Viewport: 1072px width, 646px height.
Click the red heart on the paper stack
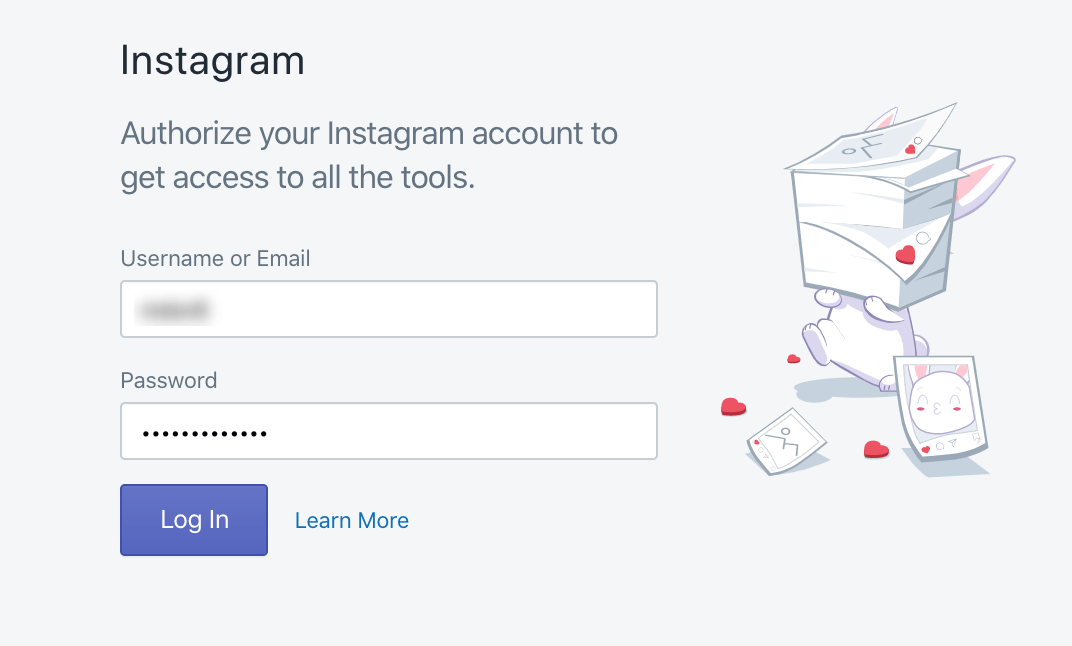pos(905,254)
